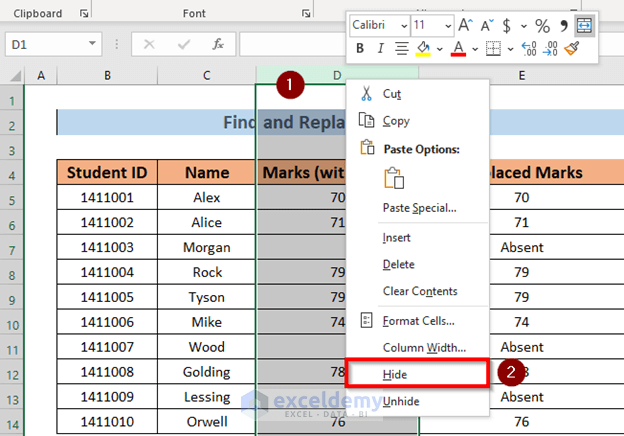Open the Calibri font name dropdown

tap(402, 25)
